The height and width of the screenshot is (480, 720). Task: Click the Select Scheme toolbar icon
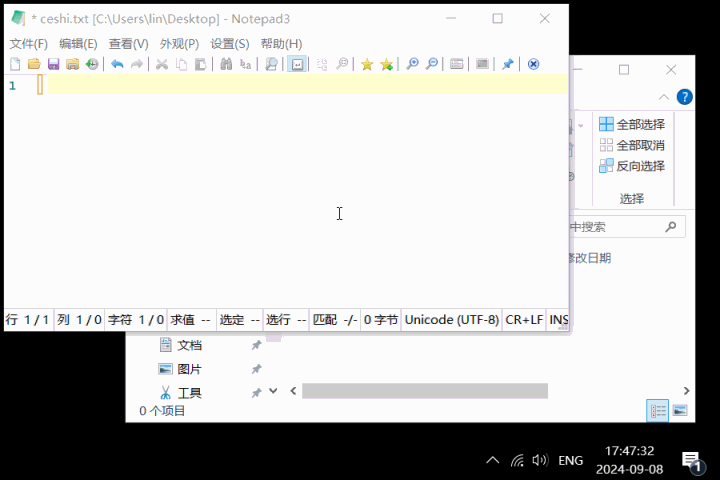pos(456,64)
